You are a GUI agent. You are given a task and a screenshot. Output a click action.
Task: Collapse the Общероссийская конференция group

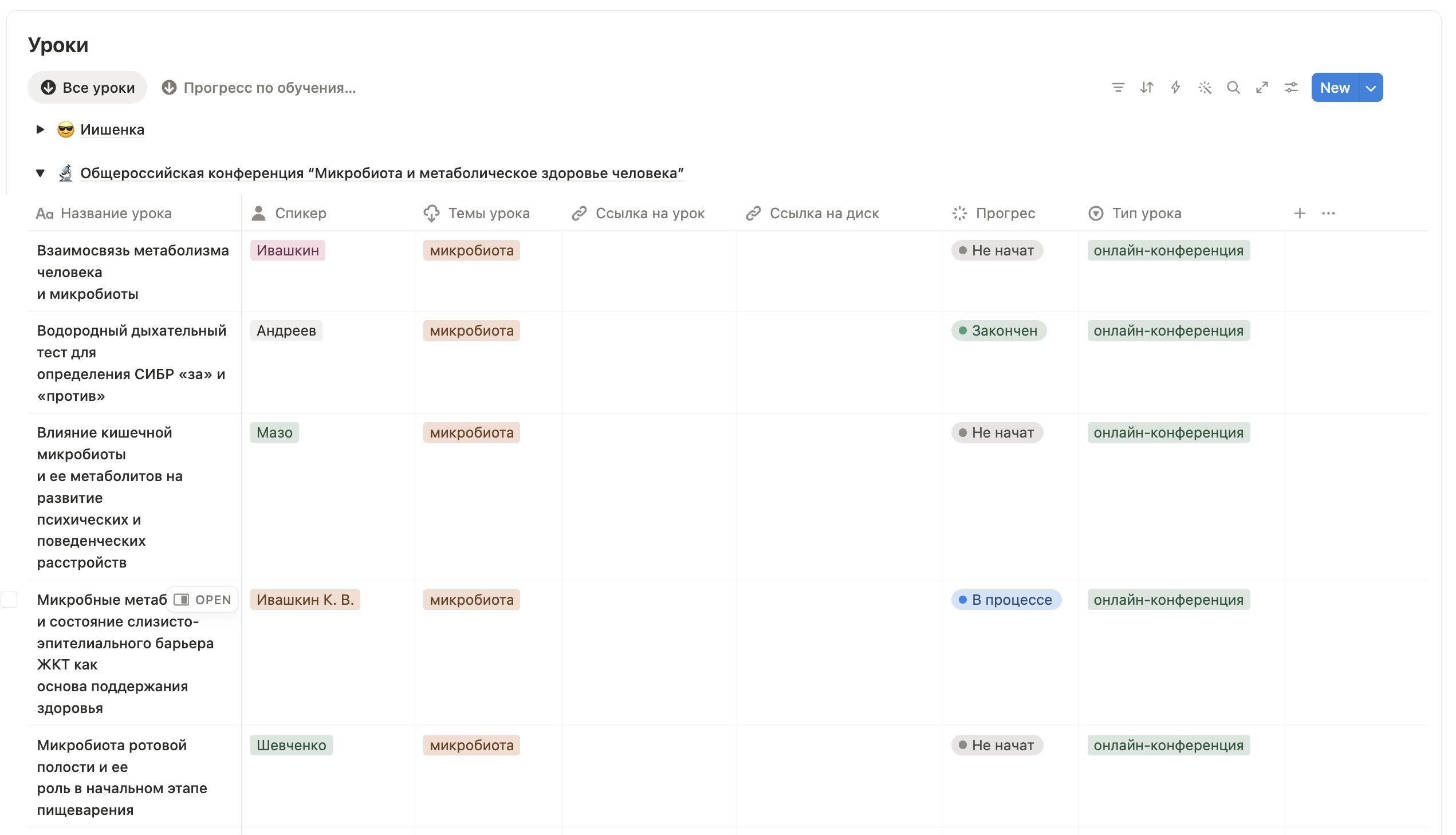[40, 173]
